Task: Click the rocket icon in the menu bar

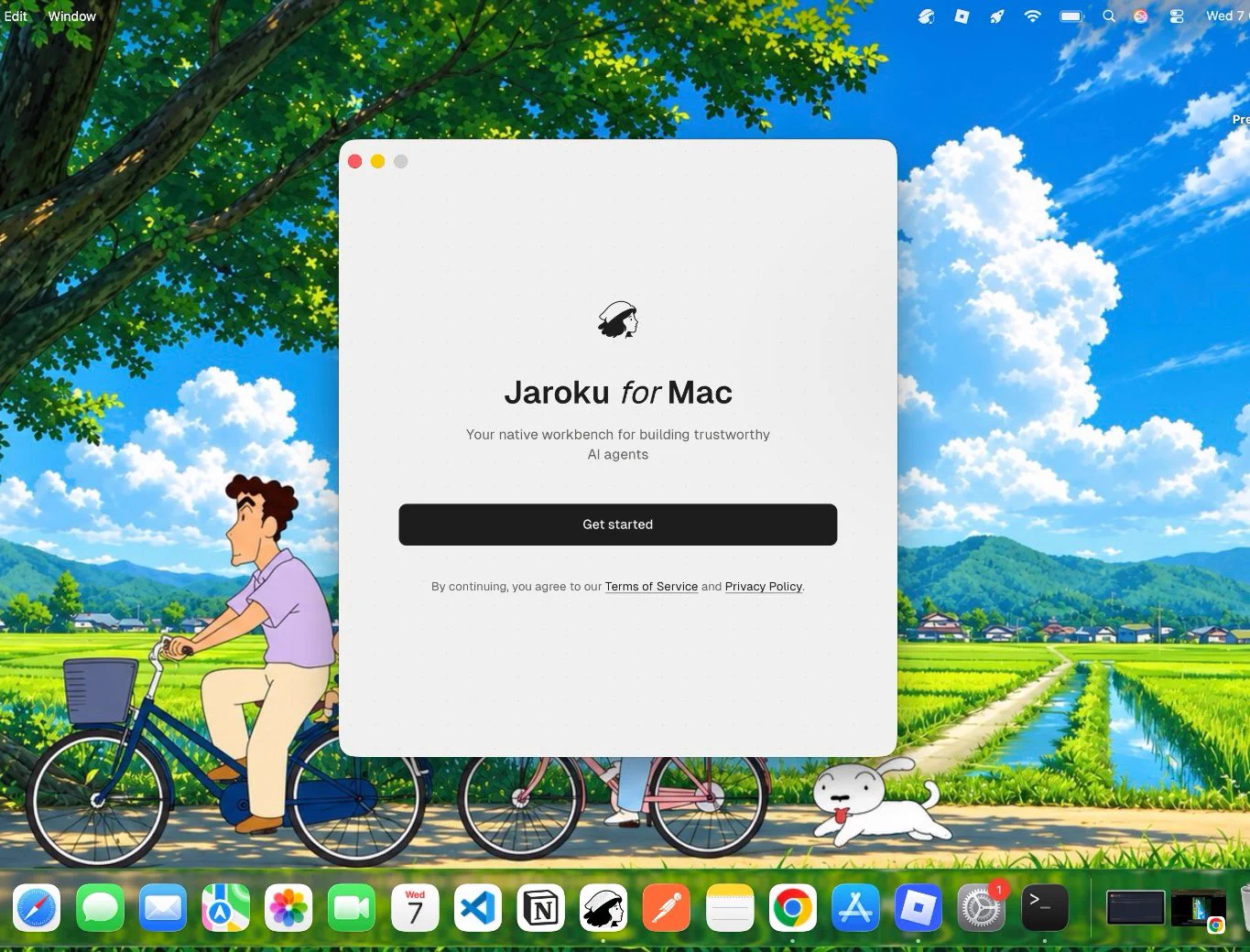Action: pyautogui.click(x=996, y=16)
